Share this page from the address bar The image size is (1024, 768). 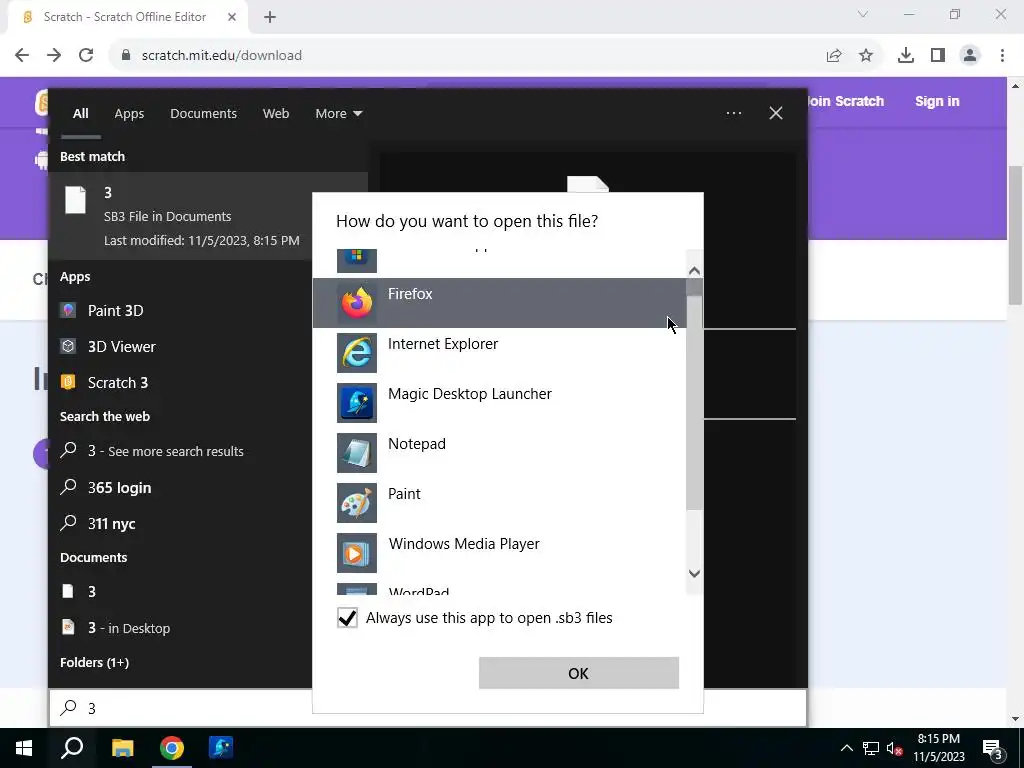834,56
